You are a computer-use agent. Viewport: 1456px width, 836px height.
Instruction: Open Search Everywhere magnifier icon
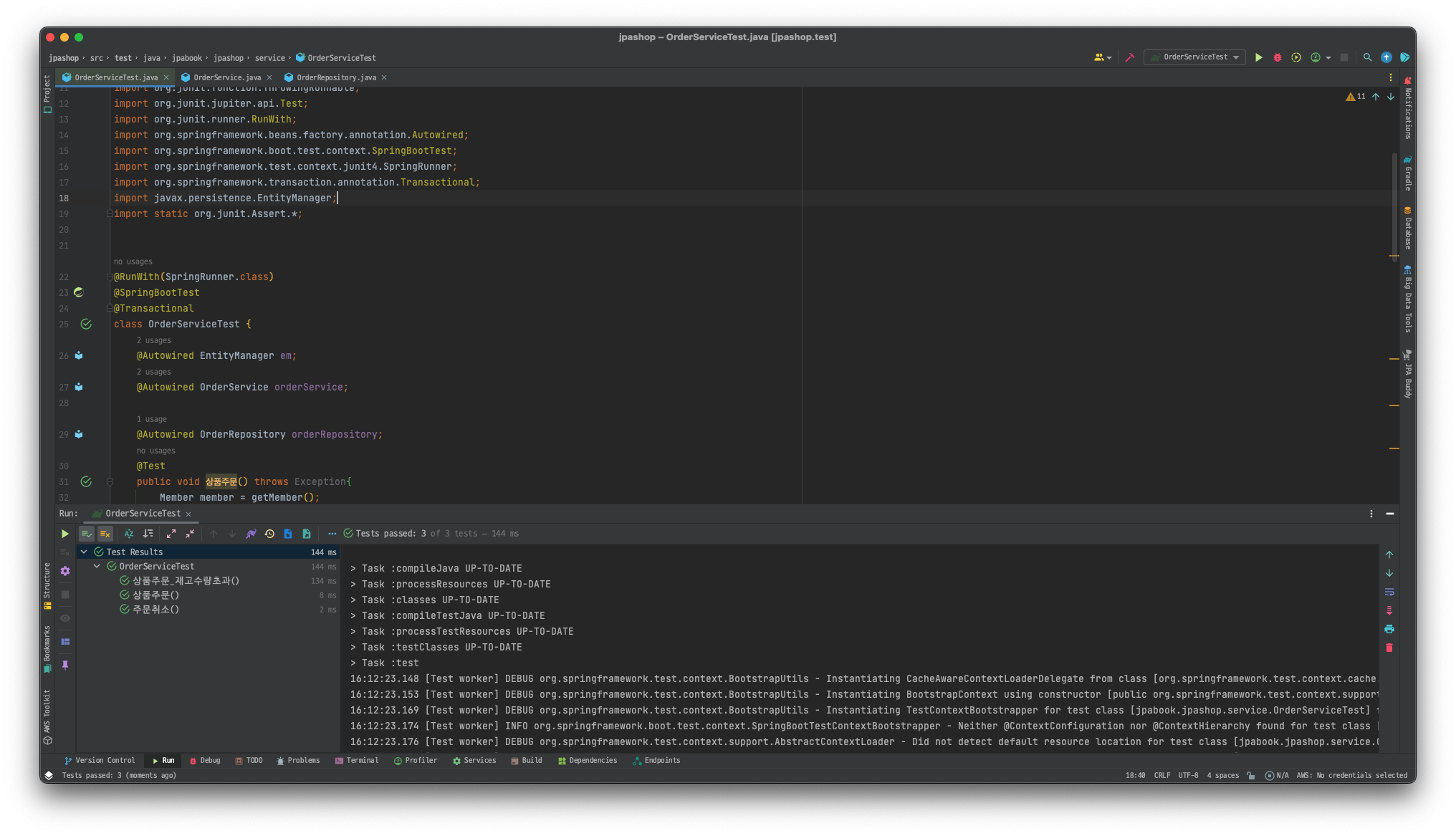pyautogui.click(x=1367, y=57)
